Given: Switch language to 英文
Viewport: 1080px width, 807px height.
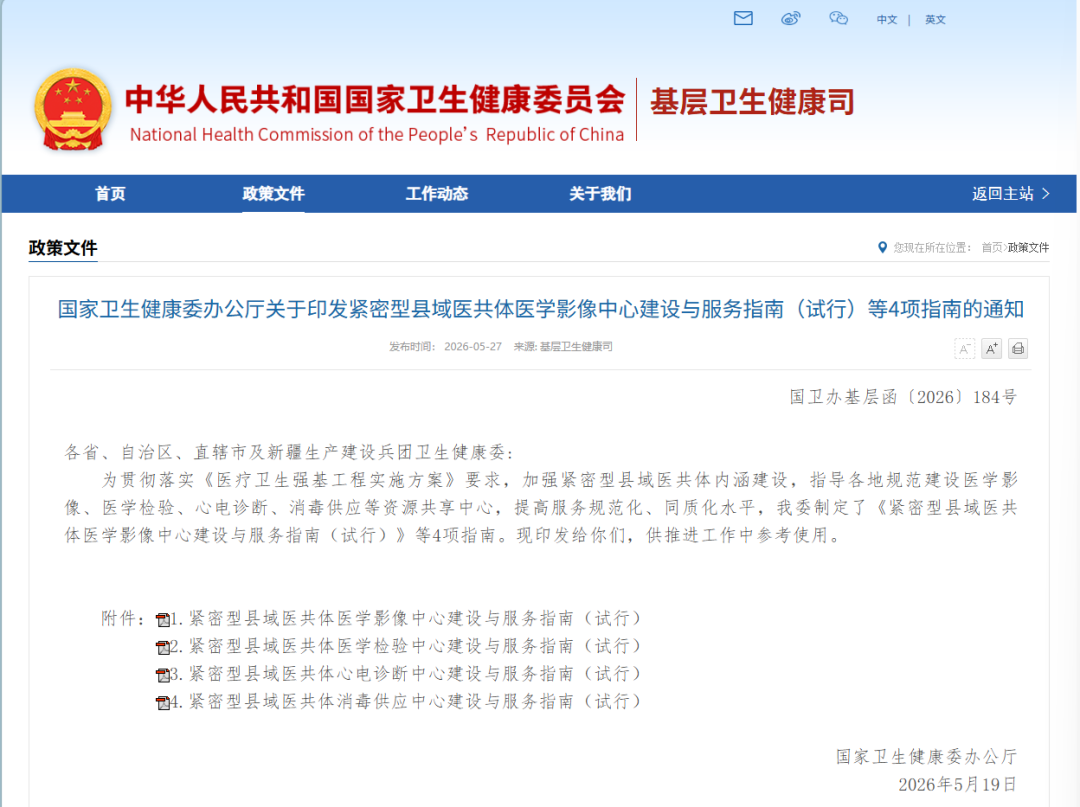Looking at the screenshot, I should 935,19.
